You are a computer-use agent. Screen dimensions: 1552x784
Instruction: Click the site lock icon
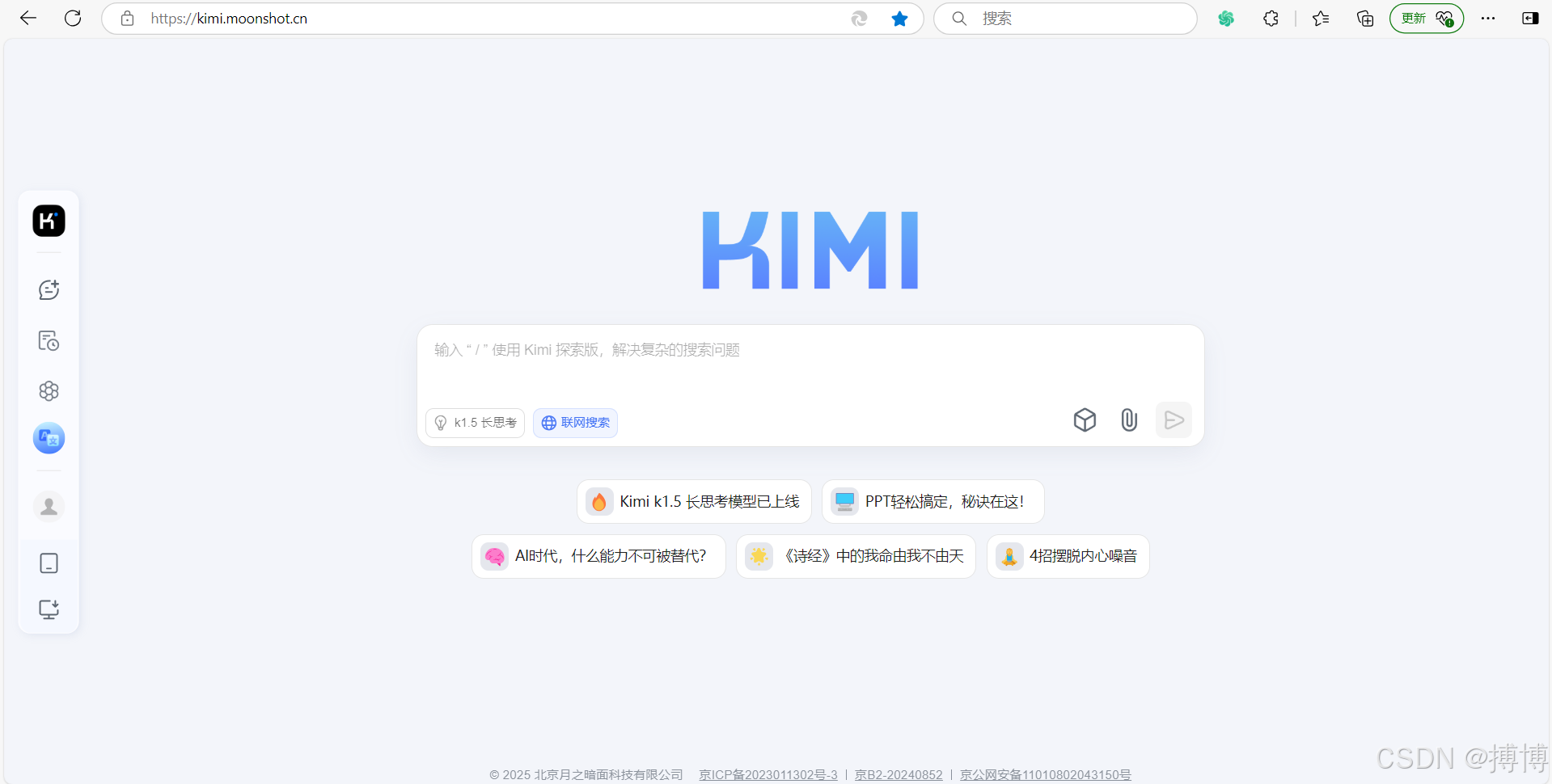pyautogui.click(x=127, y=18)
